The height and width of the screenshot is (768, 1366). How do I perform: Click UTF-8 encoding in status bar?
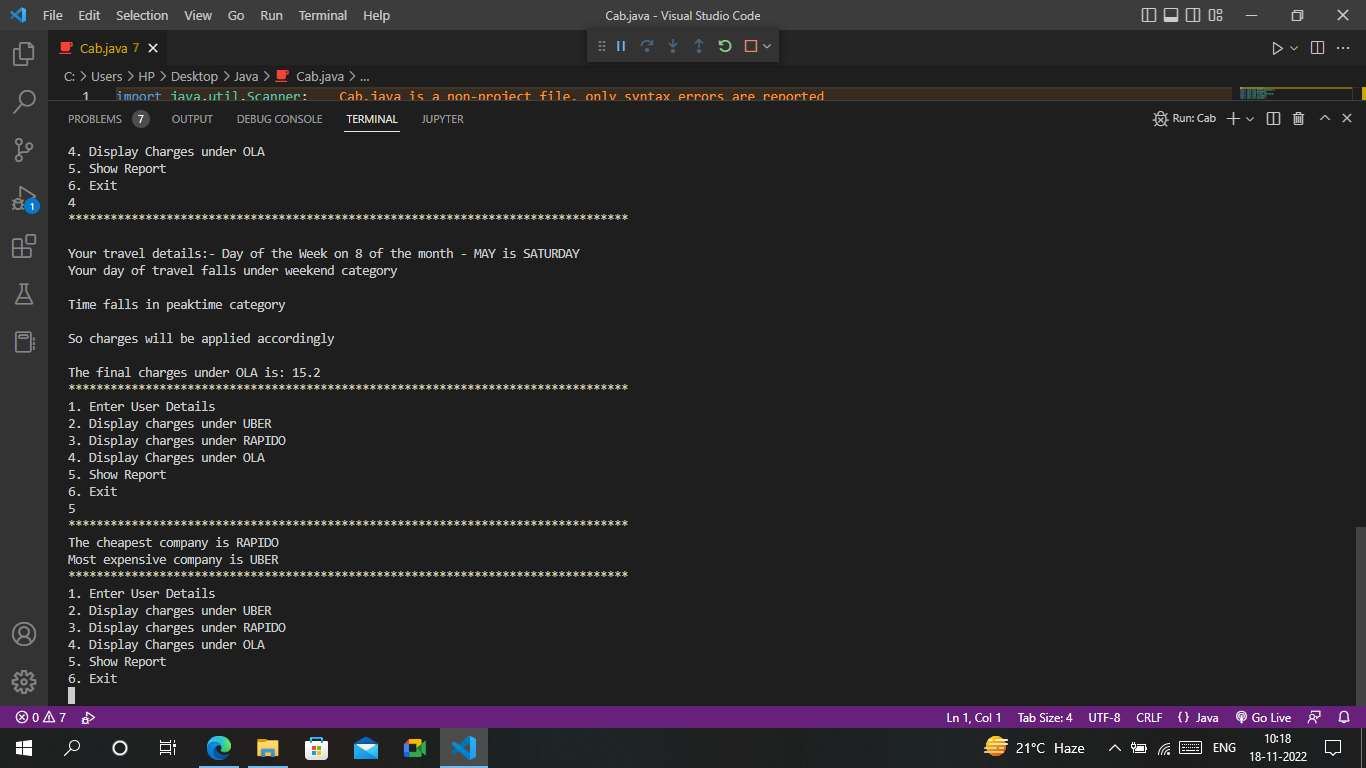(x=1104, y=717)
